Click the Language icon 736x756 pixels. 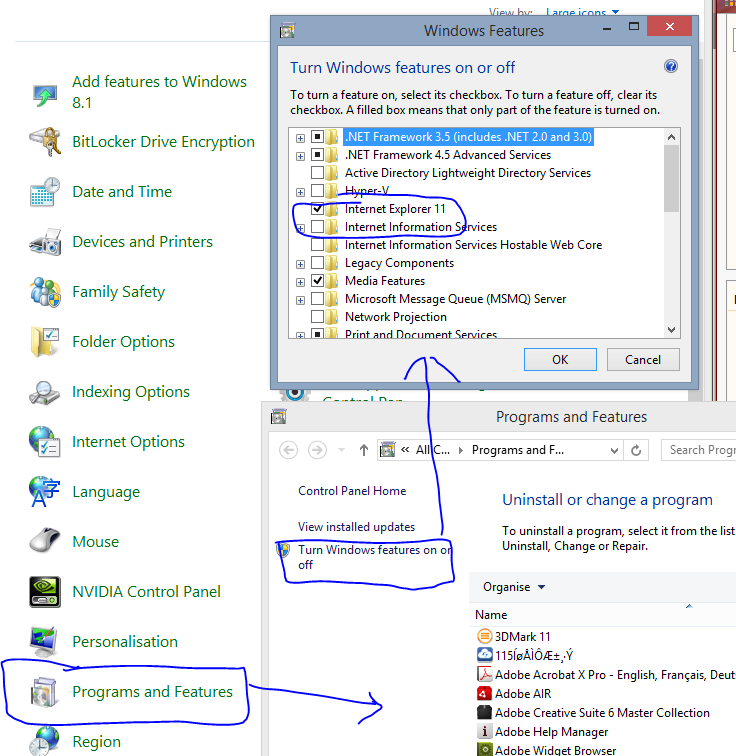click(x=45, y=492)
